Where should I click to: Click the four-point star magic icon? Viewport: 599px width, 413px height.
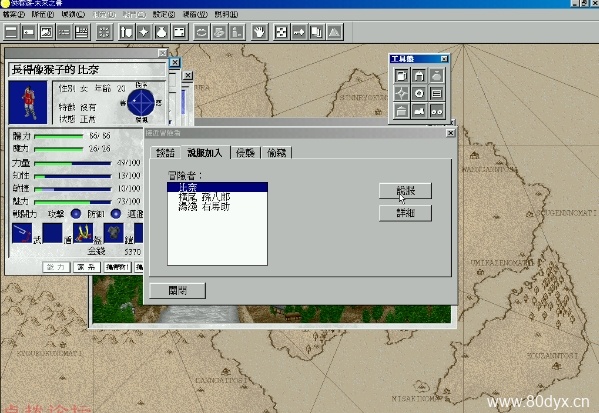[144, 32]
